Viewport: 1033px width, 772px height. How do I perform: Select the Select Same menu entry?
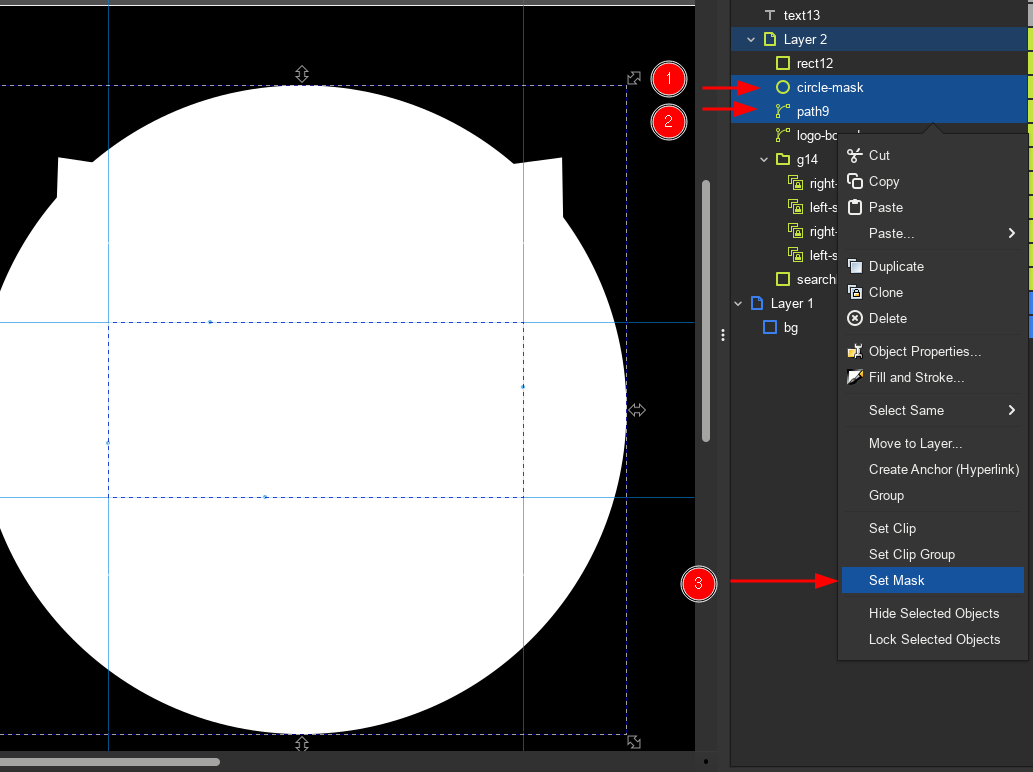932,410
